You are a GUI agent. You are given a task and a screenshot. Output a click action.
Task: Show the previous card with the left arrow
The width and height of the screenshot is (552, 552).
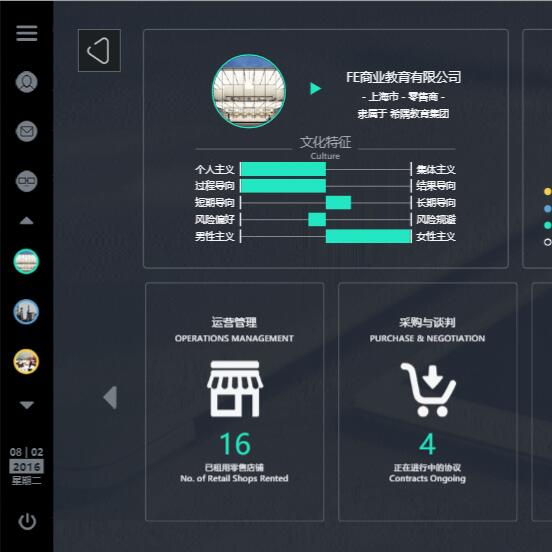tap(110, 397)
